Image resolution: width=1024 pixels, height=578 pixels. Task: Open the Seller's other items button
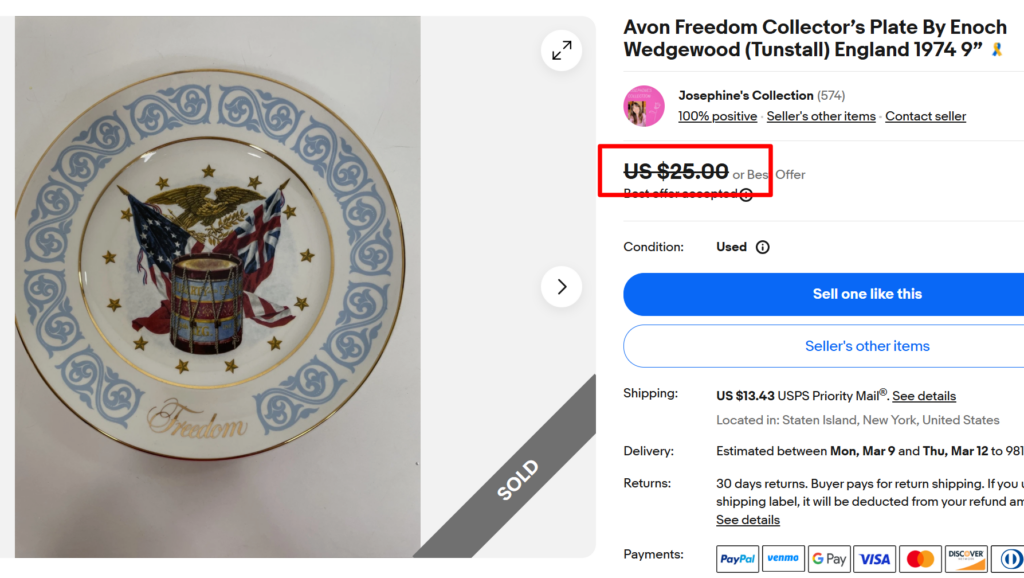click(868, 346)
